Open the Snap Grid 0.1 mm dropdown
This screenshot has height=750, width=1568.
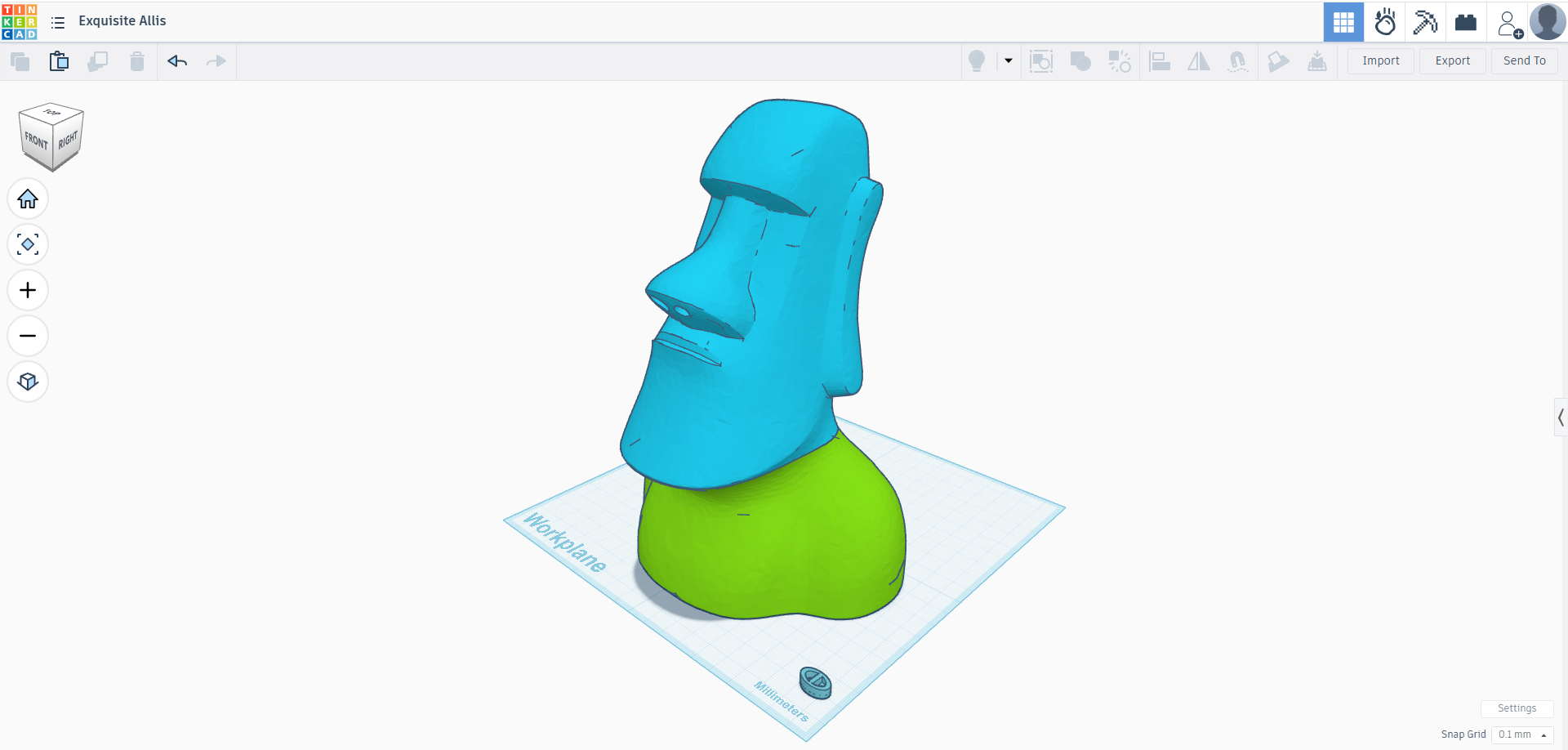[x=1522, y=734]
